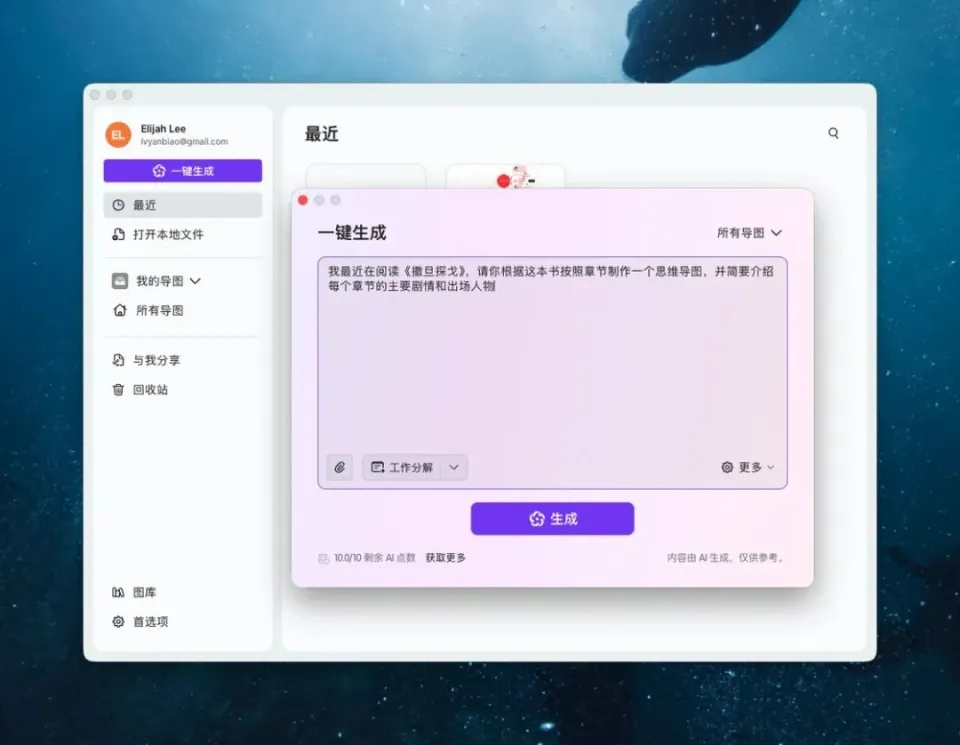Screen dimensions: 960x745
Task: Select 所有导图 in the sidebar
Action: [159, 310]
